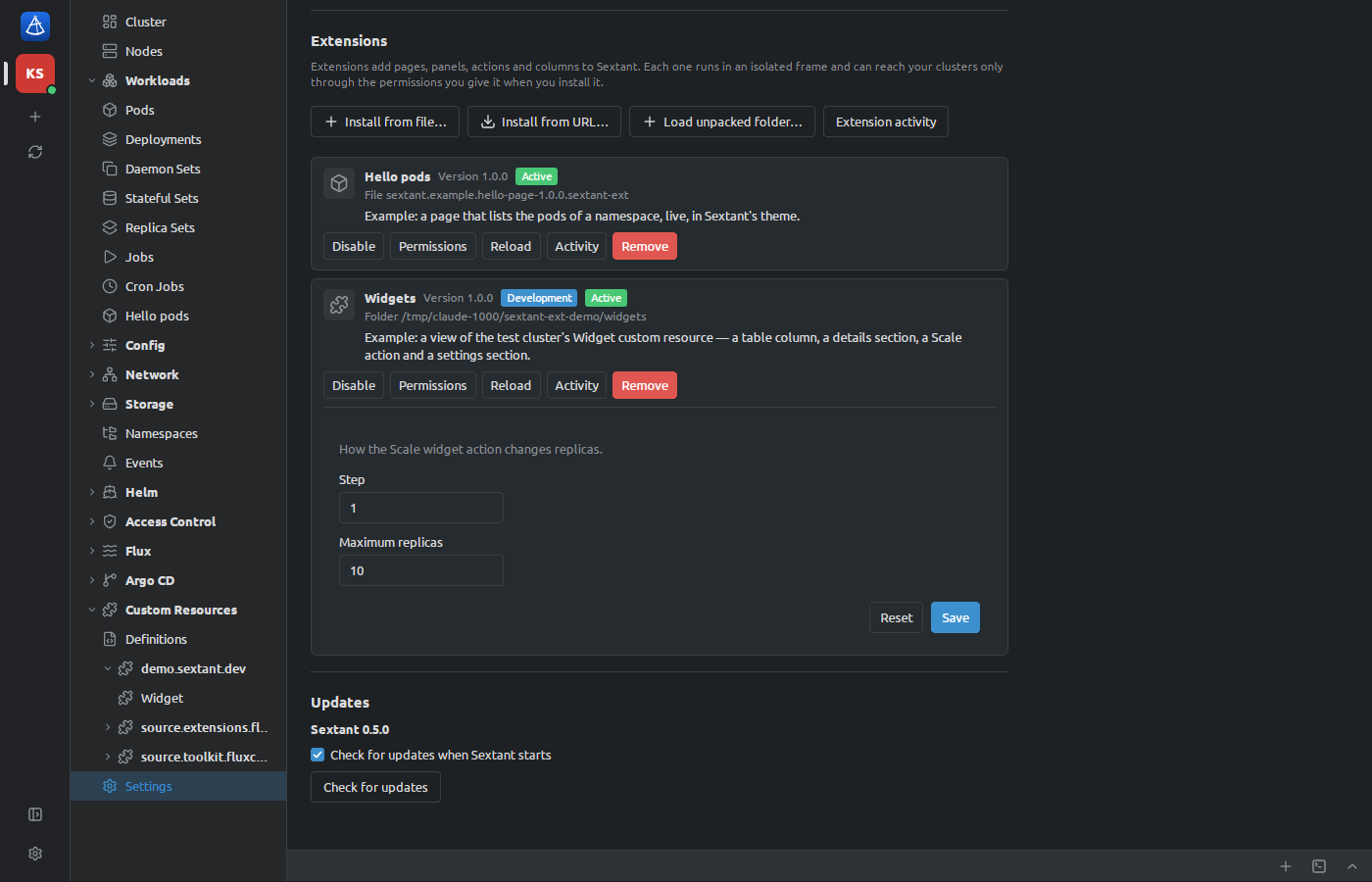The image size is (1372, 882).
Task: Save the Widgets scale settings
Action: (955, 617)
